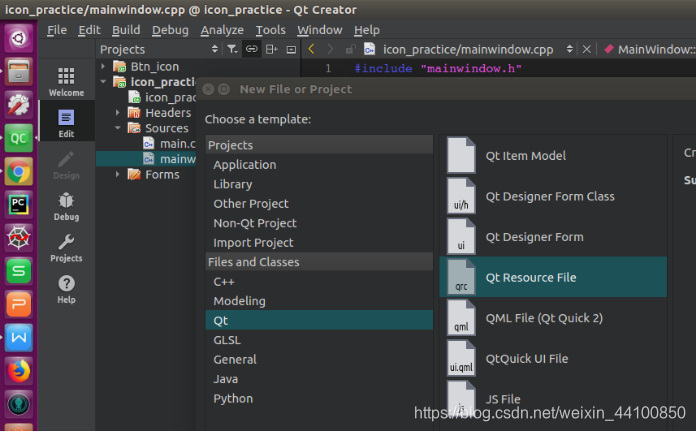Toggle synchronize with editor link icon

252,49
